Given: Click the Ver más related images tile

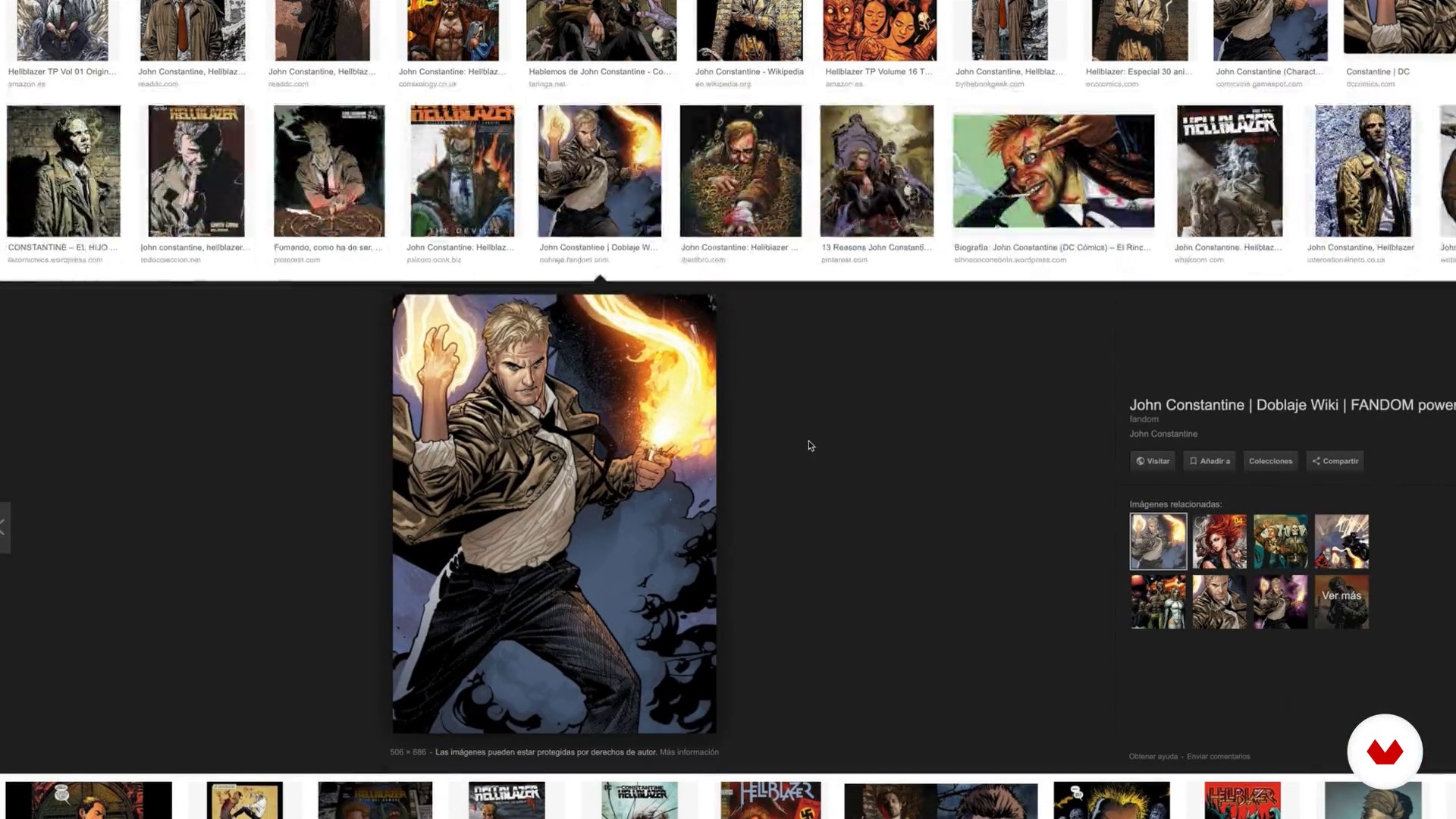Looking at the screenshot, I should pos(1341,602).
